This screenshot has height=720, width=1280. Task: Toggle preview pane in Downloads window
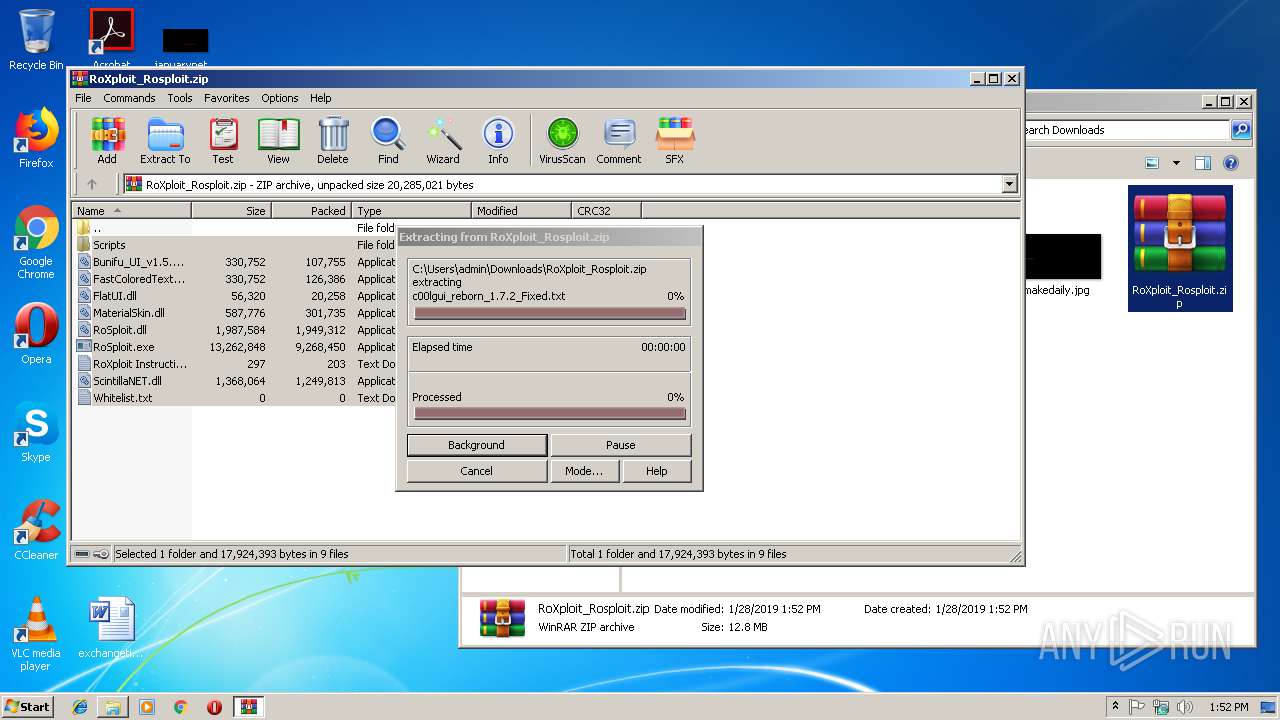tap(1203, 163)
